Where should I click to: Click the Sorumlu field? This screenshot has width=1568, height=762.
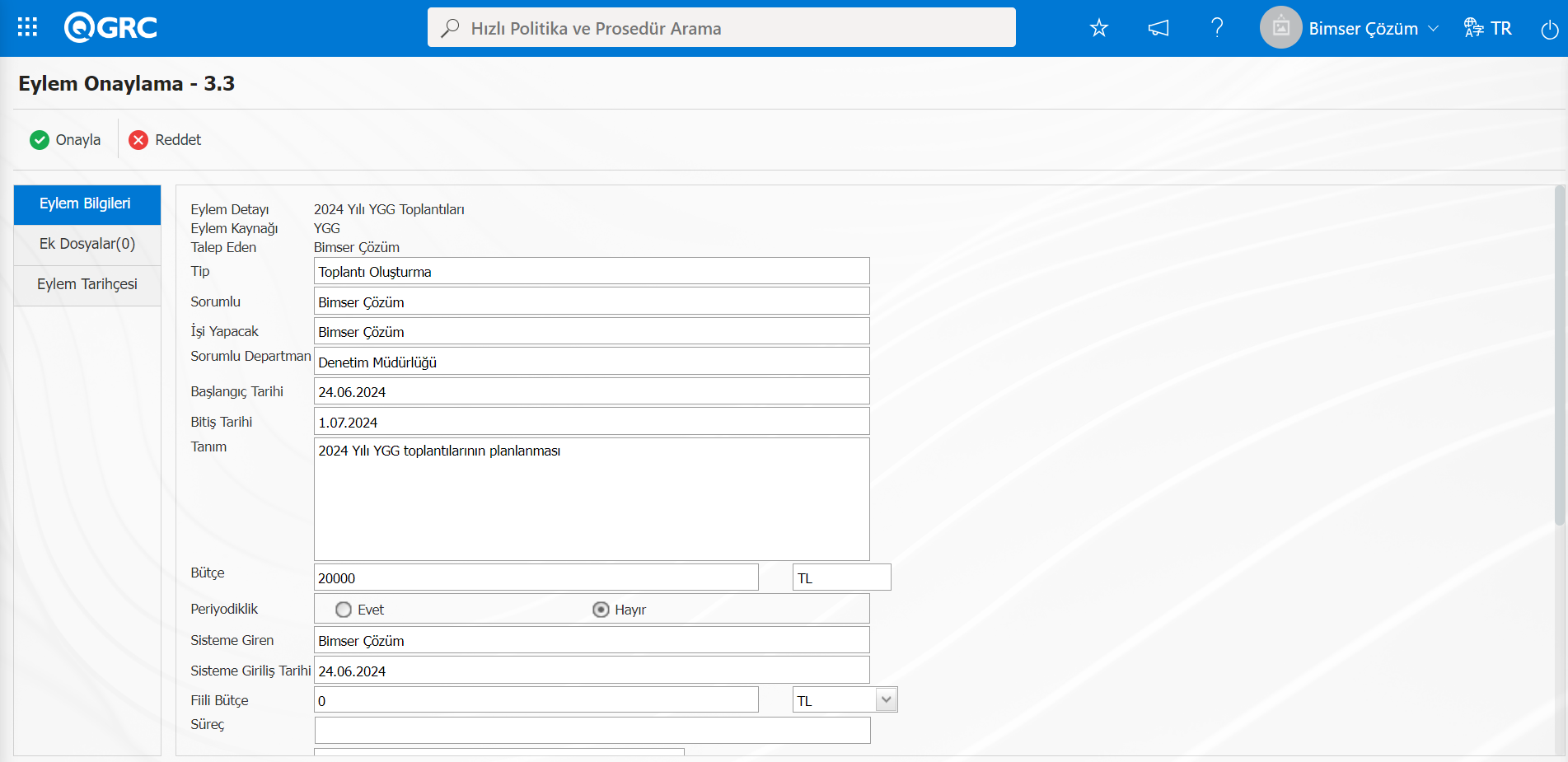point(592,302)
